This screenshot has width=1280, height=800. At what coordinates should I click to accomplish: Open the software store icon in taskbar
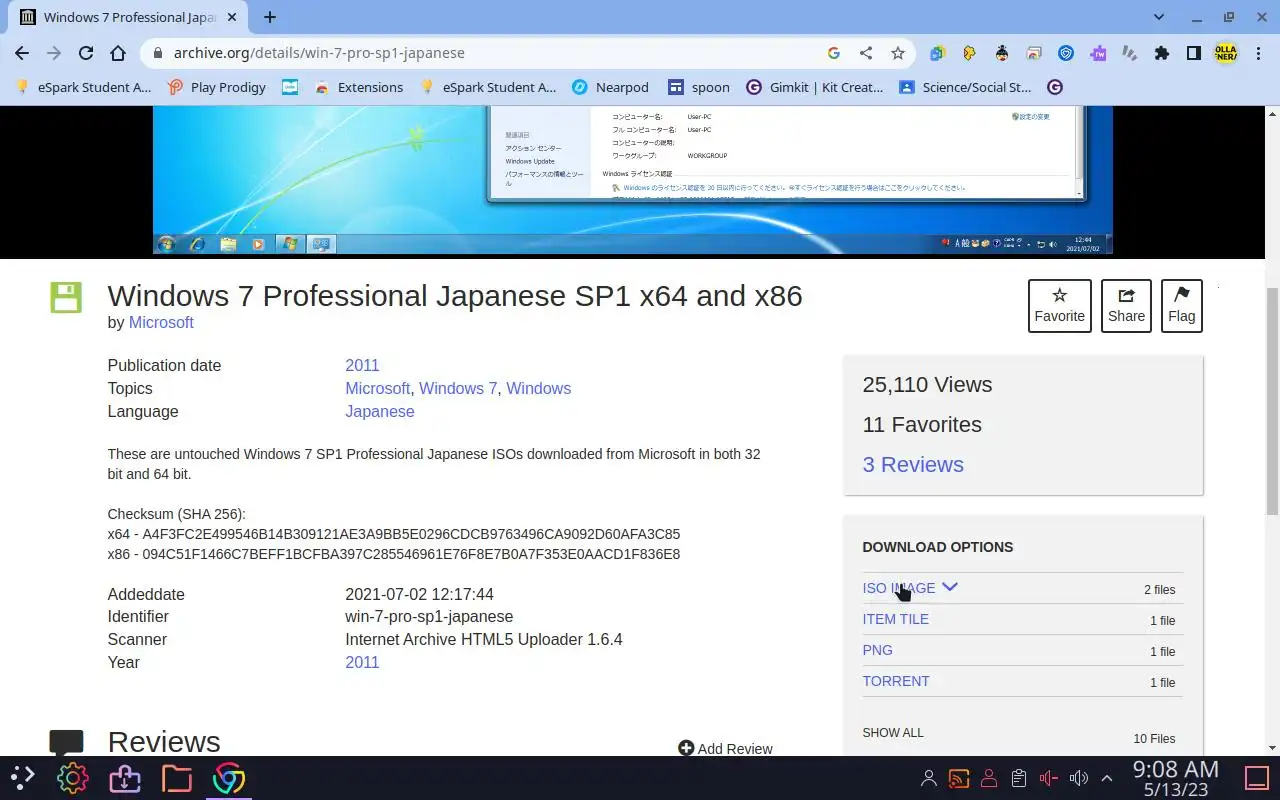click(x=124, y=778)
